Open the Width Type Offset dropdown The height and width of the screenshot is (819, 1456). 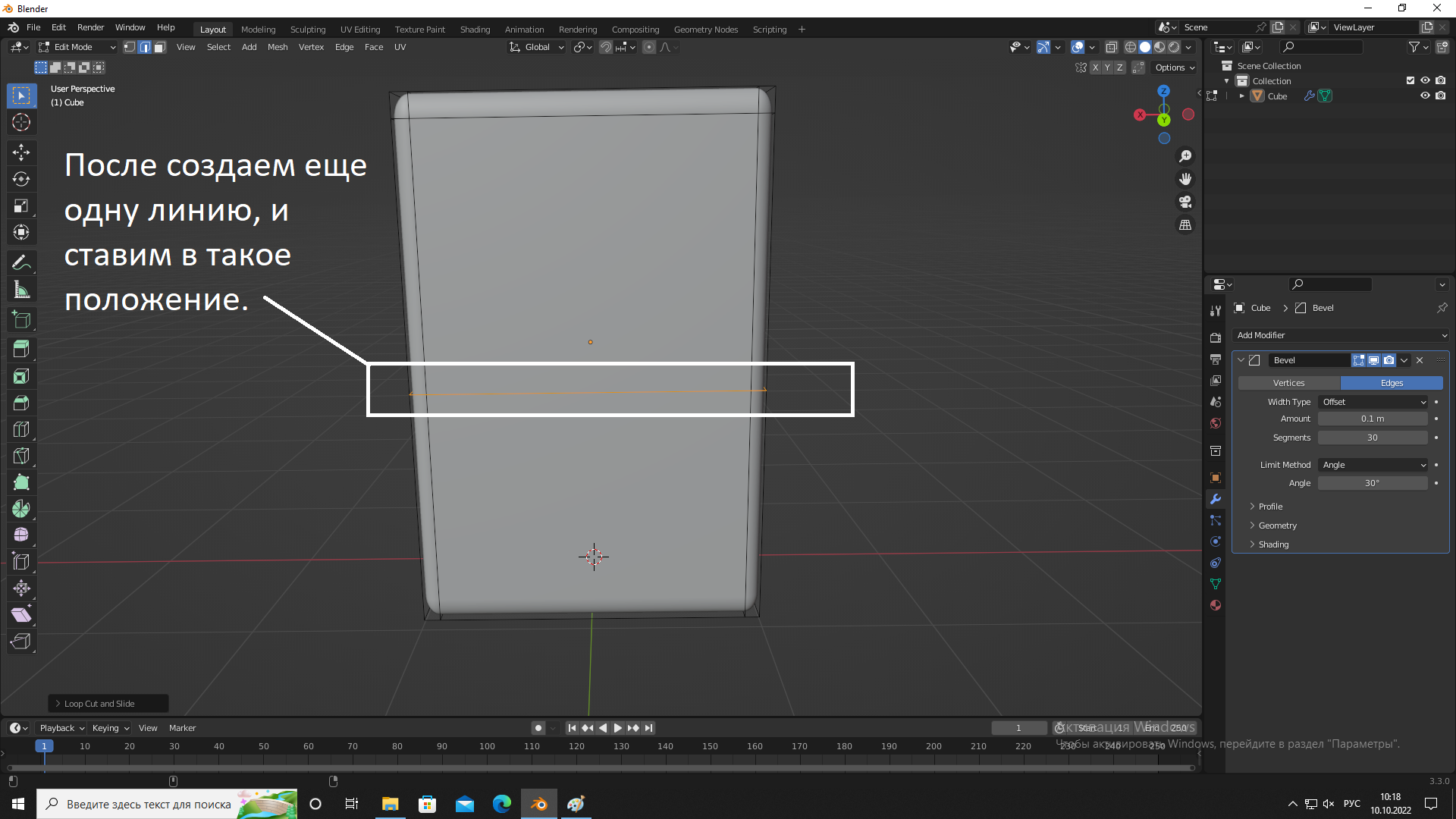1373,402
